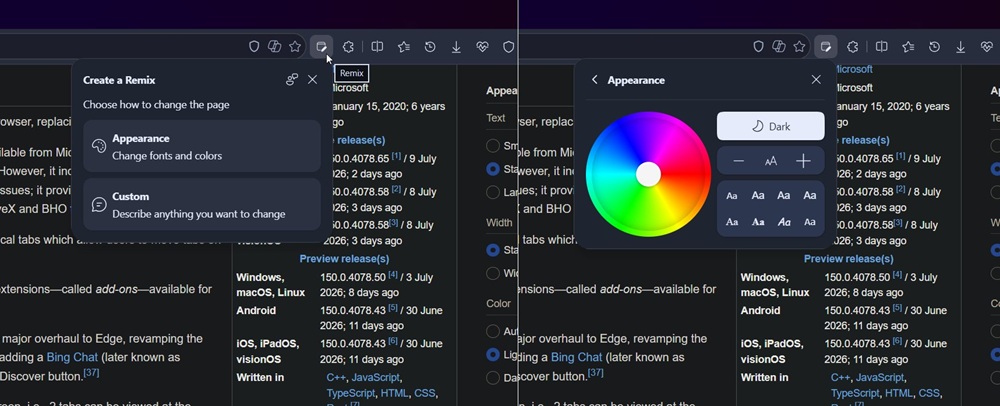
Task: Open the HTML link in right window
Action: [898, 393]
